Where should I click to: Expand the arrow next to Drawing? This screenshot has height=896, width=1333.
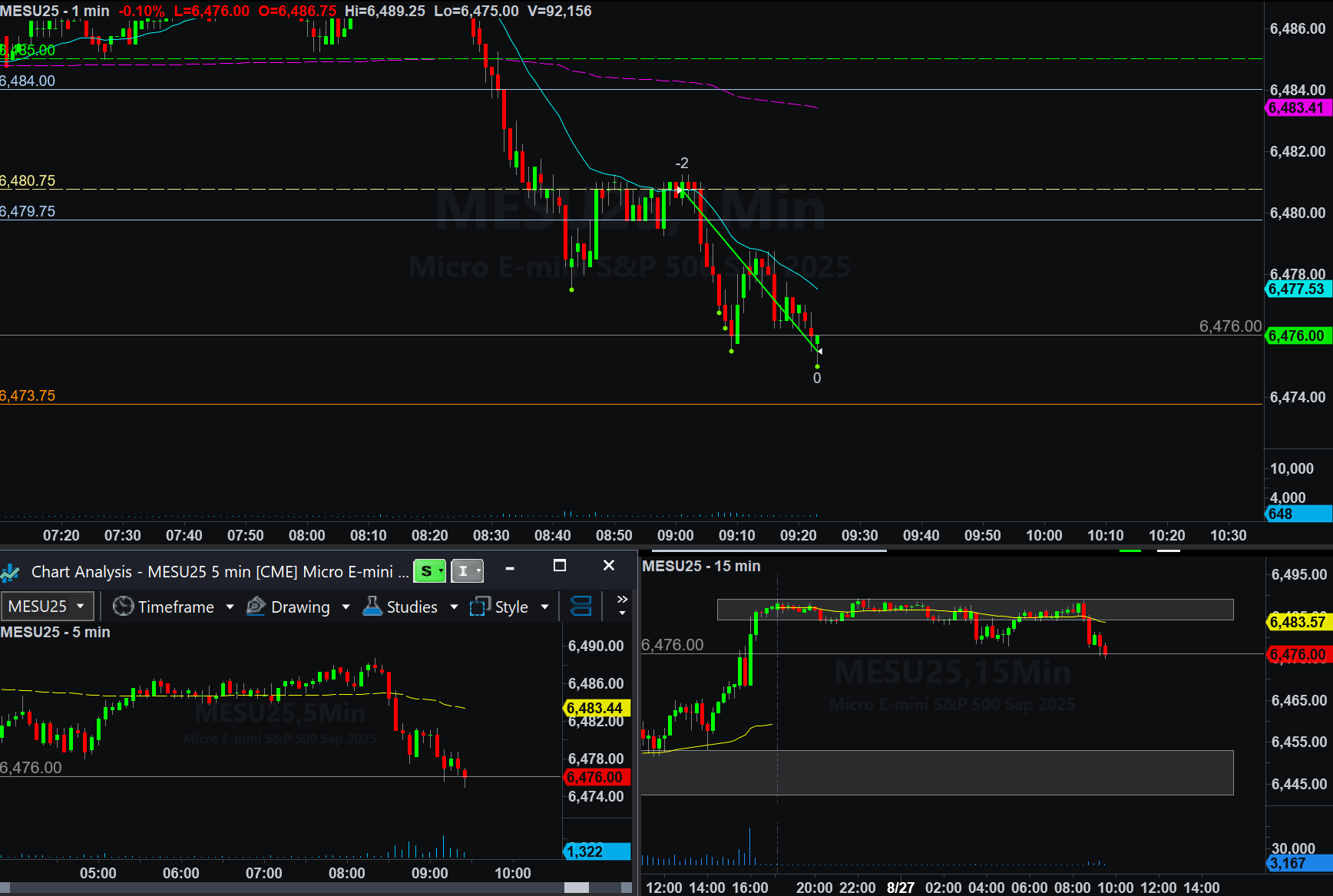[346, 607]
